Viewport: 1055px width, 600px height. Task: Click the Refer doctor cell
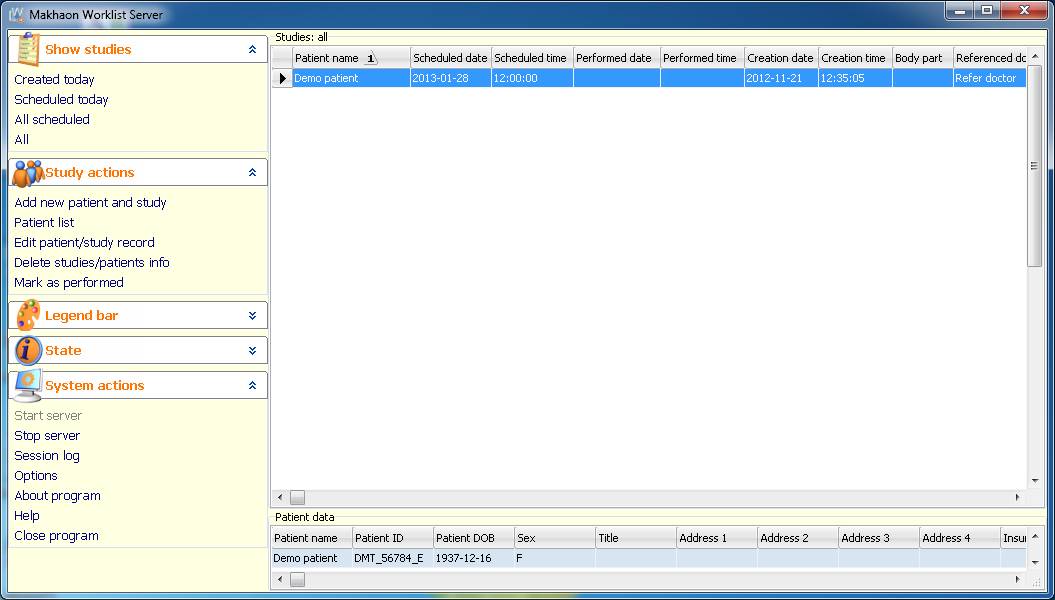pyautogui.click(x=990, y=78)
